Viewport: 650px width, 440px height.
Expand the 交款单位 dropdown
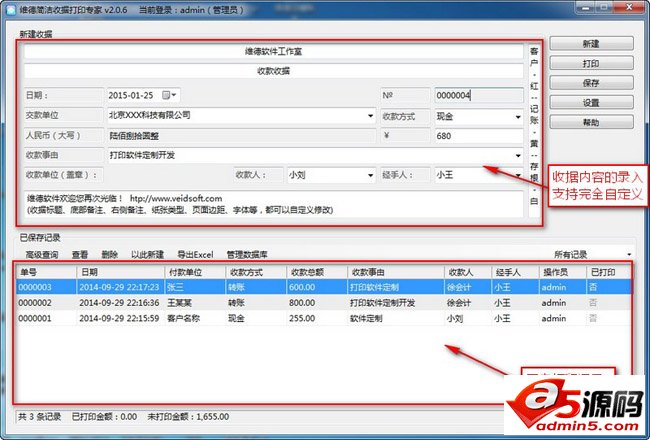371,116
